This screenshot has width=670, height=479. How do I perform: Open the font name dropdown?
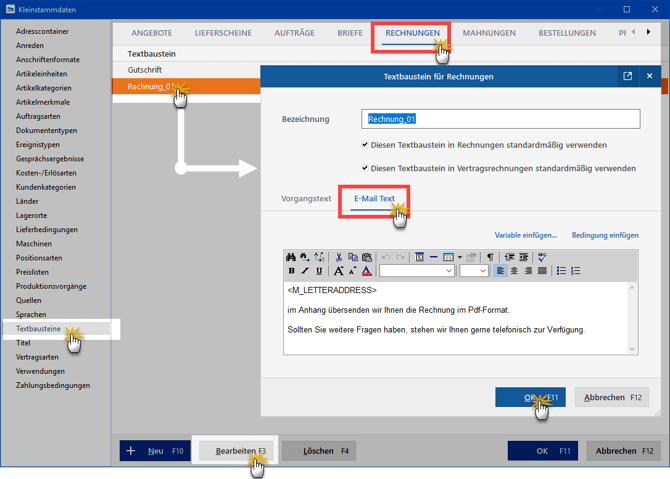pos(417,271)
